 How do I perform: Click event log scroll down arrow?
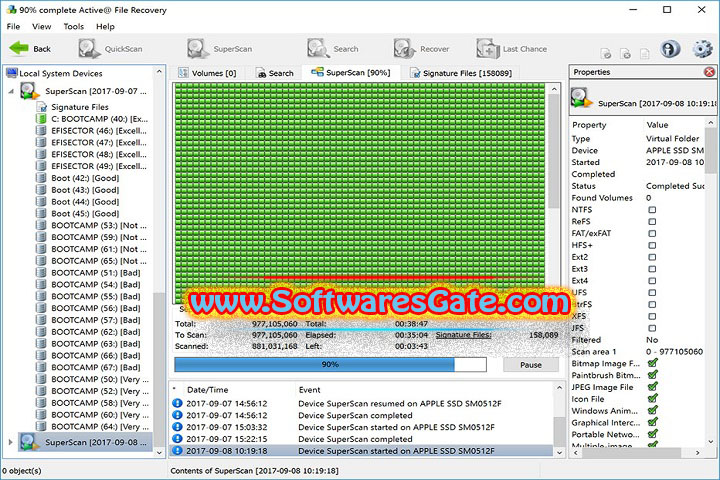pyautogui.click(x=559, y=452)
